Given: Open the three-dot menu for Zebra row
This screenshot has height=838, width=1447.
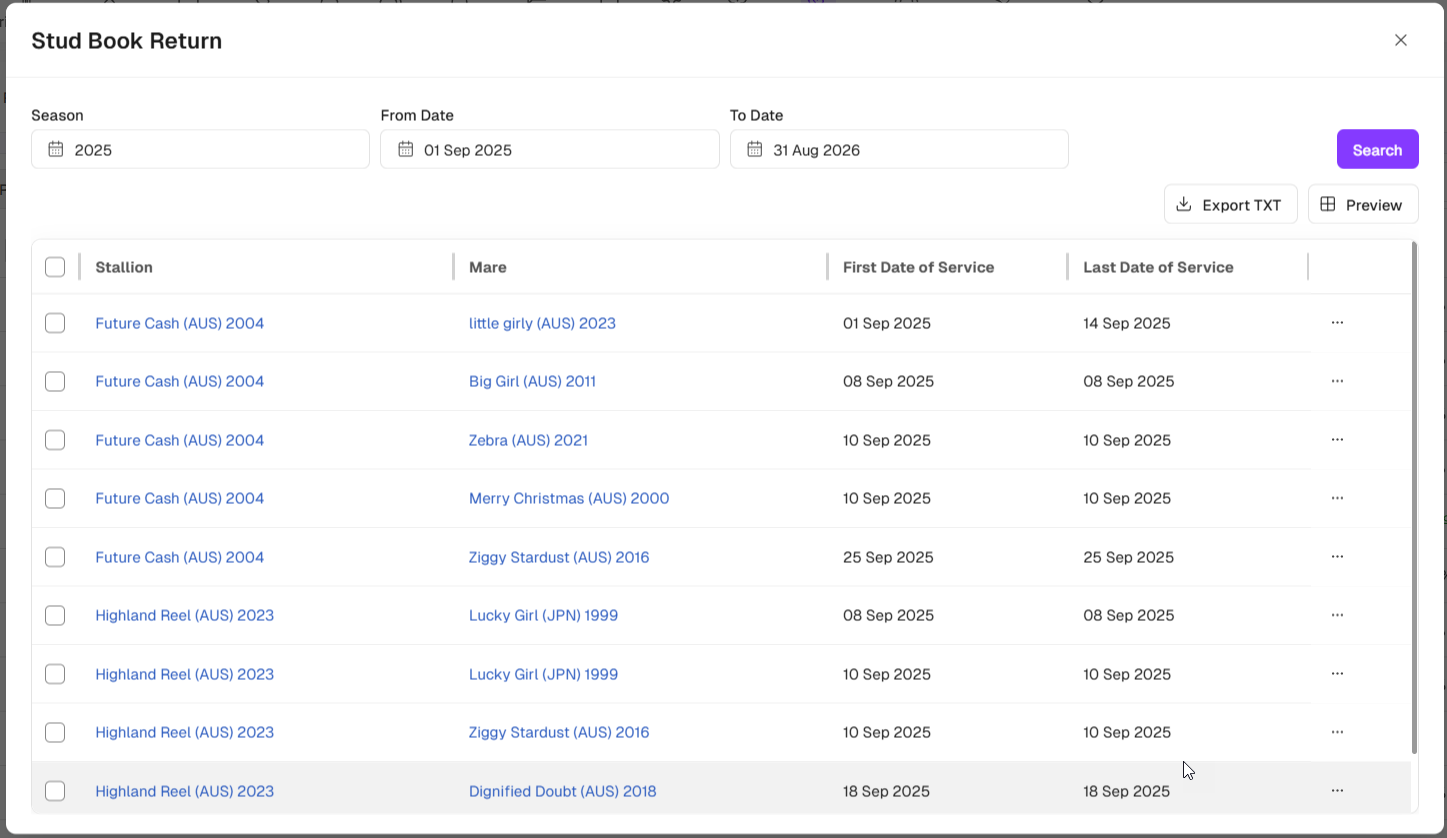Looking at the screenshot, I should (x=1337, y=440).
